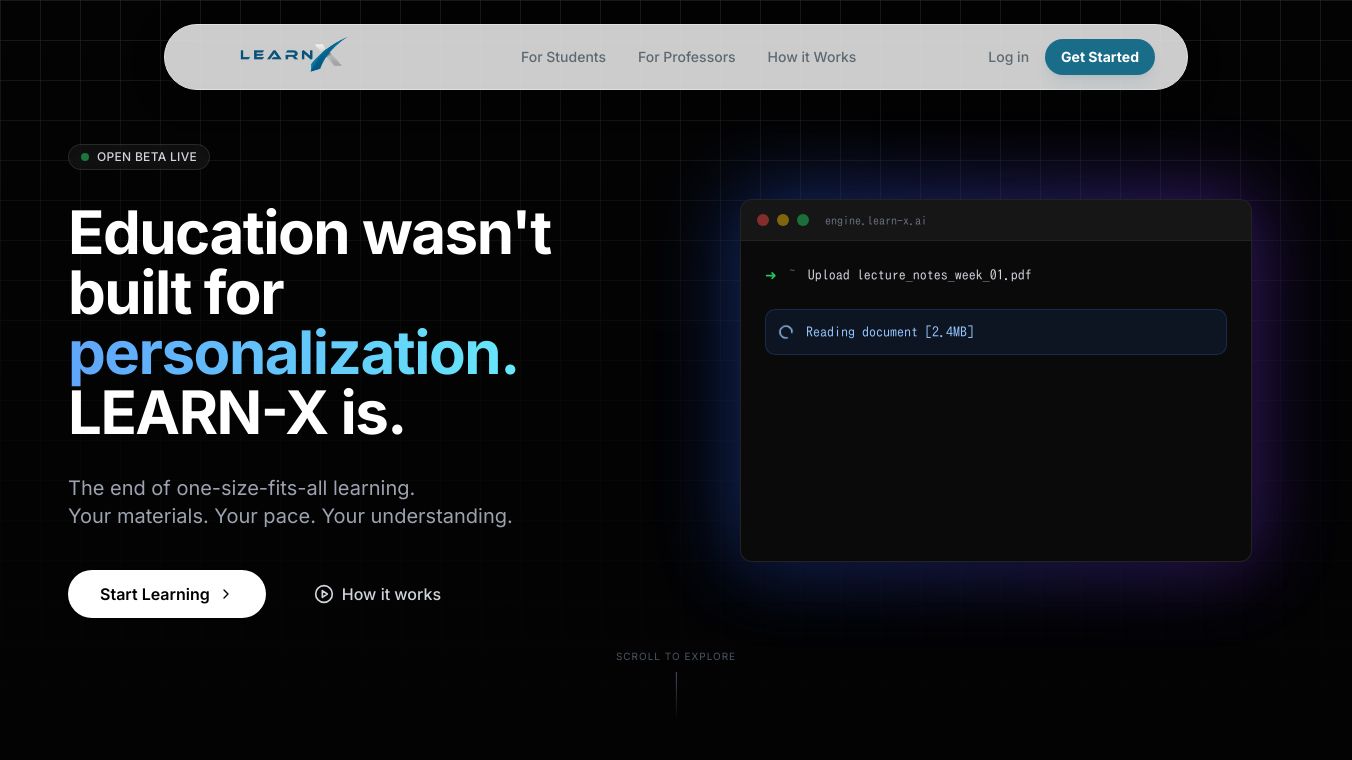
Task: Open the For Professors page
Action: (x=686, y=57)
